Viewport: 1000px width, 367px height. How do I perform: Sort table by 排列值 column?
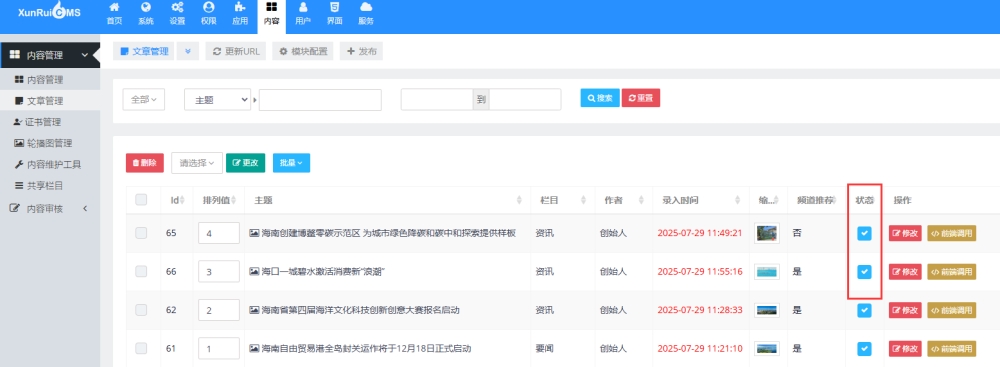[219, 200]
